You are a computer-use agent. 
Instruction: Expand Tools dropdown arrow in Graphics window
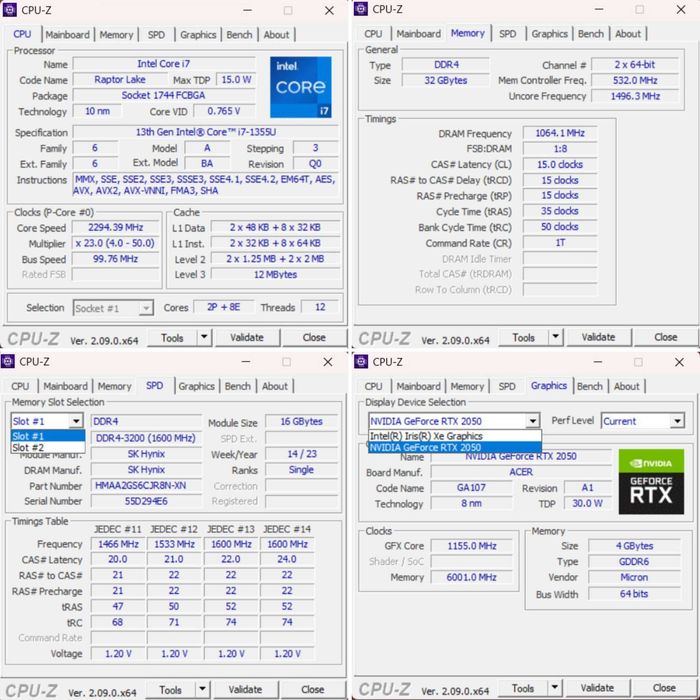tap(554, 688)
